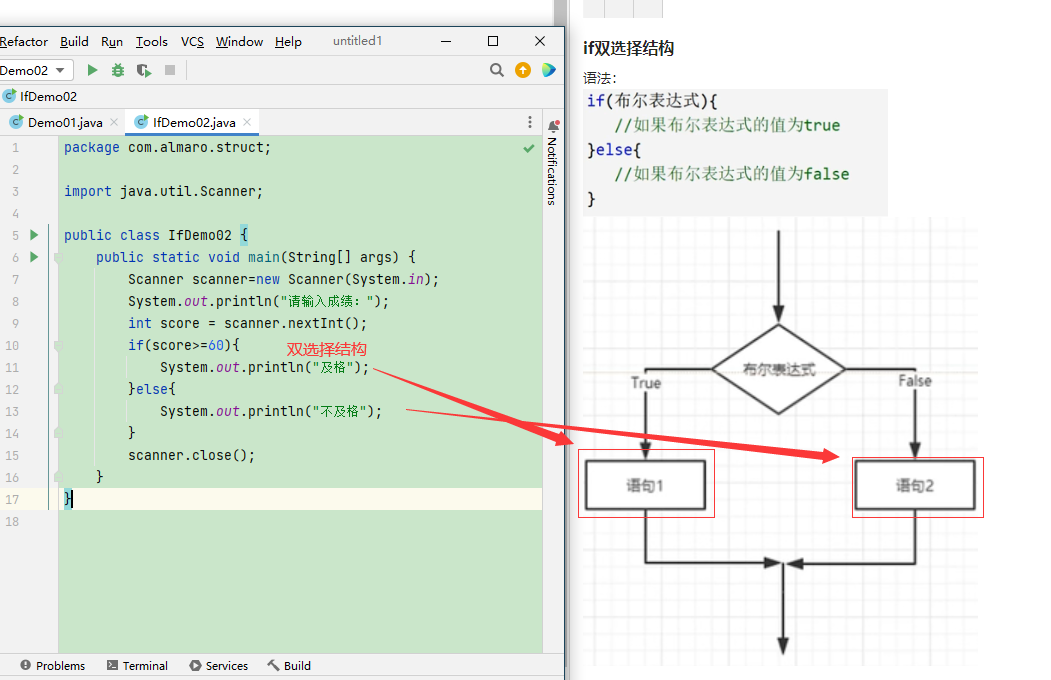Viewport: 1051px width, 680px height.
Task: Collapse the if block fold marker
Action: click(x=58, y=346)
